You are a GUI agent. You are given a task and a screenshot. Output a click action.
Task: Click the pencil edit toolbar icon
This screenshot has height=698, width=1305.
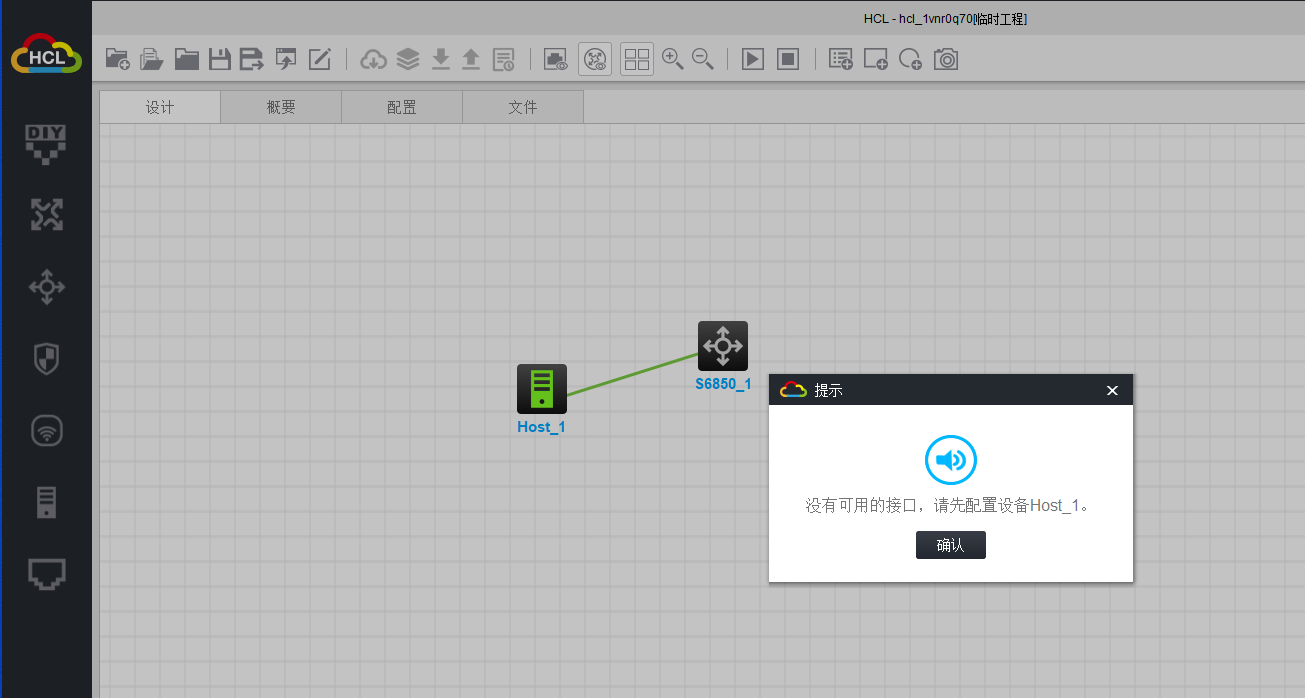pos(320,59)
